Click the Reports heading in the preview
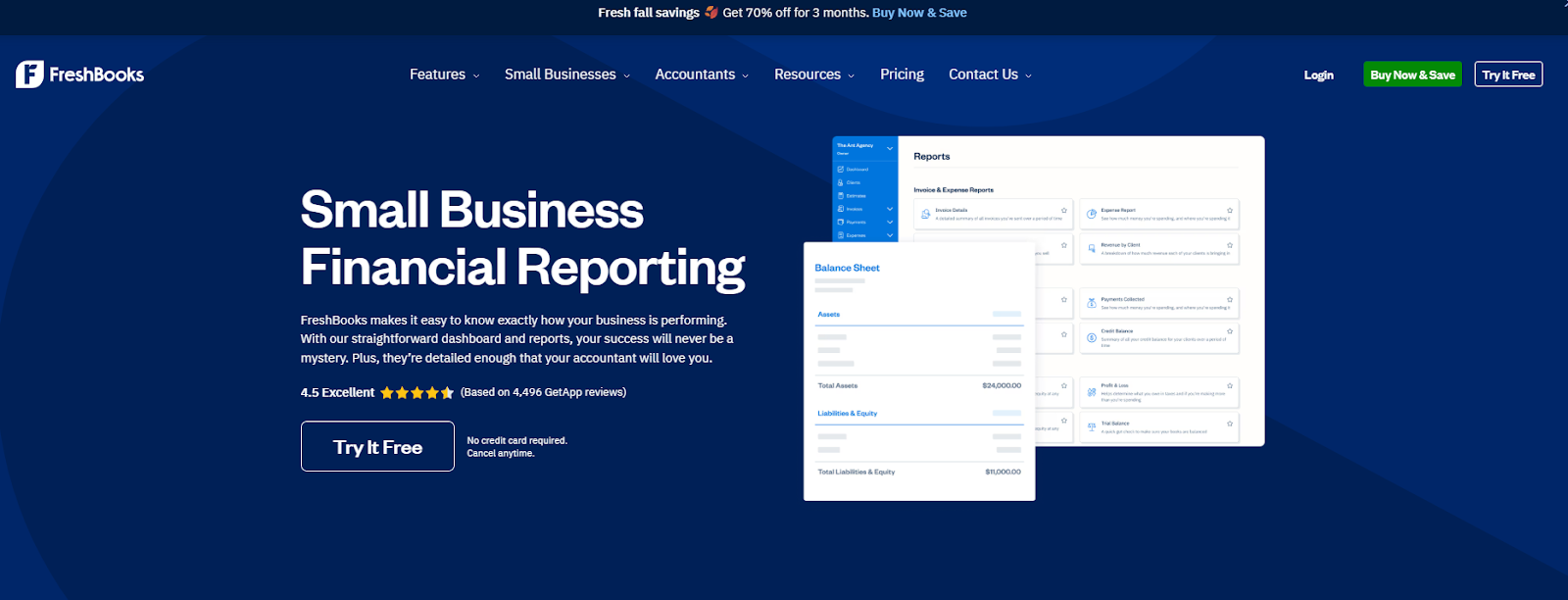1568x600 pixels. click(x=931, y=157)
